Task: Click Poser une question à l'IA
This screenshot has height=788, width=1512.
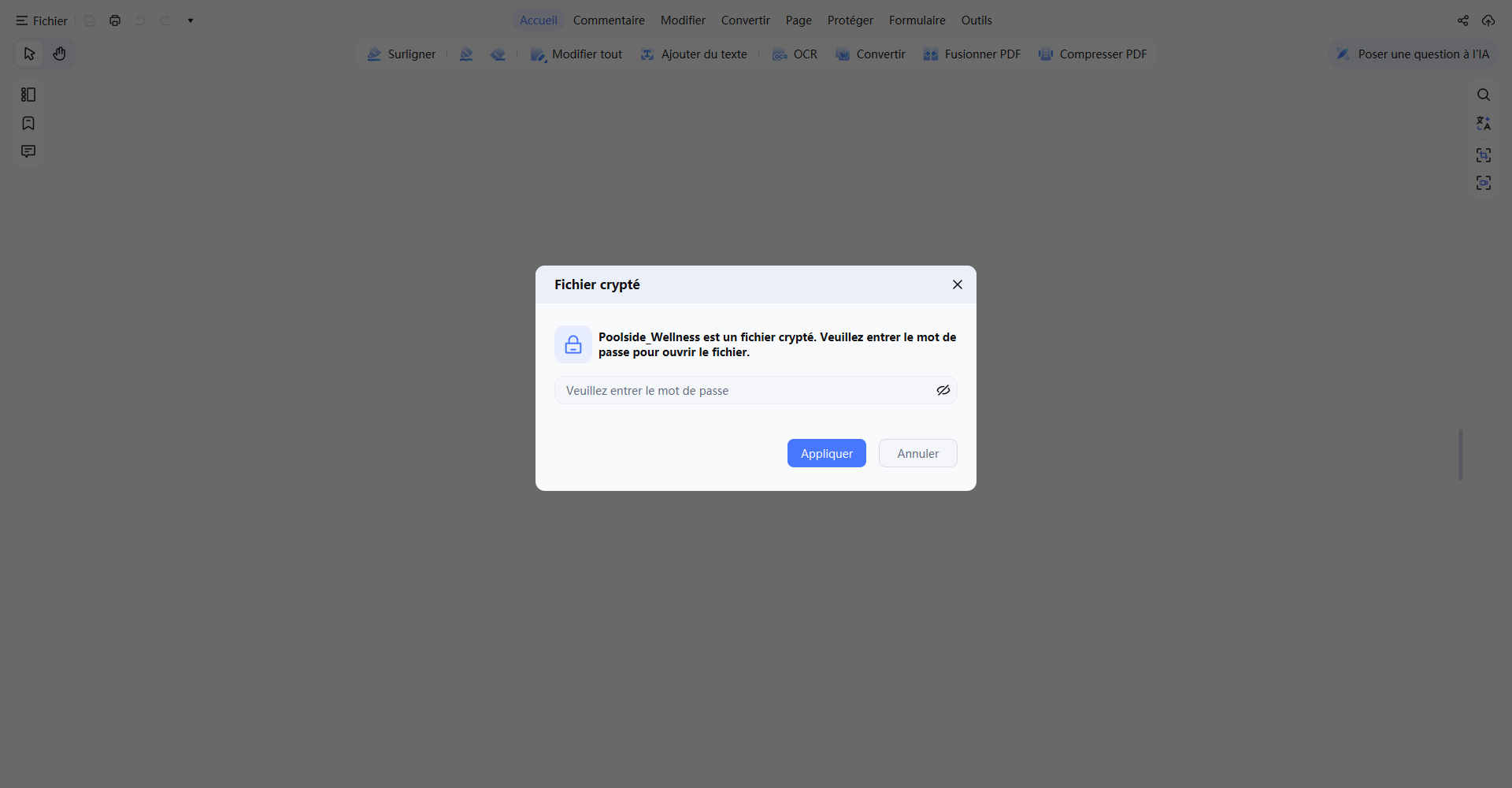Action: [1413, 54]
